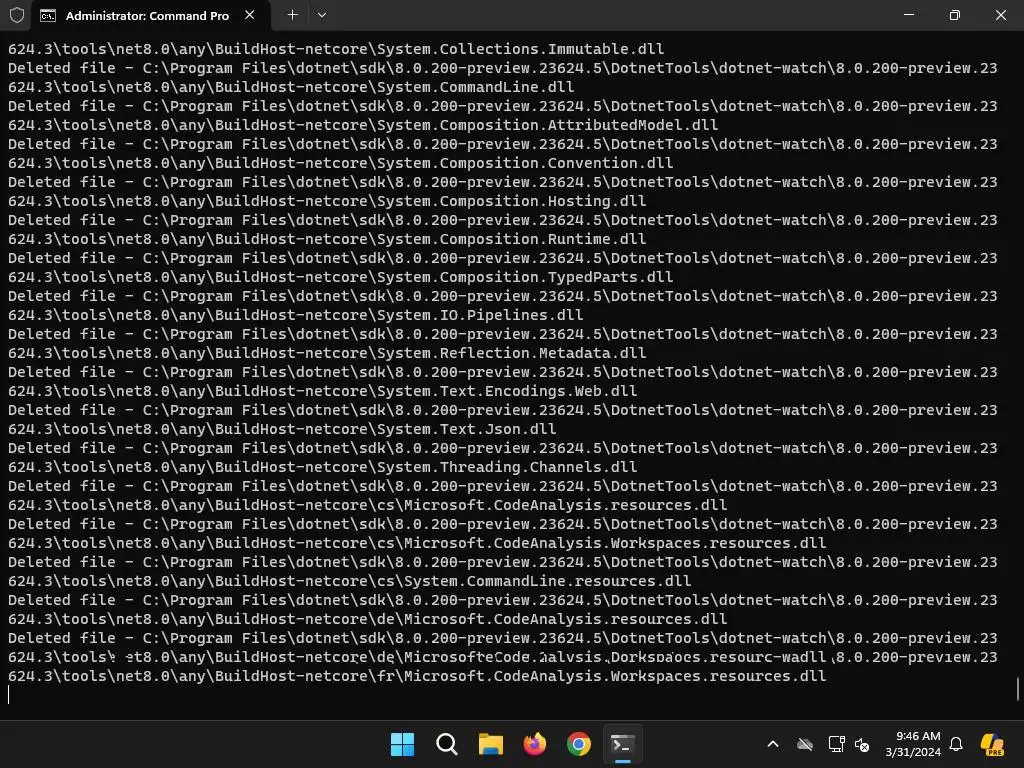Viewport: 1024px width, 768px height.
Task: Click the System.Collections.Immutable.dll line
Action: tap(336, 49)
